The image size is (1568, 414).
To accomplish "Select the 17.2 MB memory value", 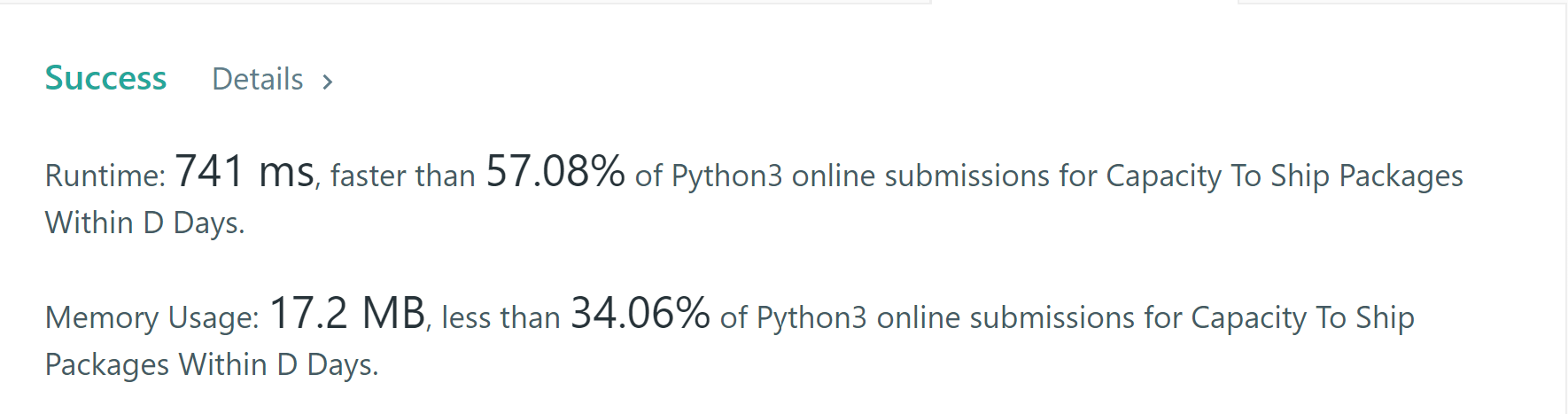I will click(347, 314).
